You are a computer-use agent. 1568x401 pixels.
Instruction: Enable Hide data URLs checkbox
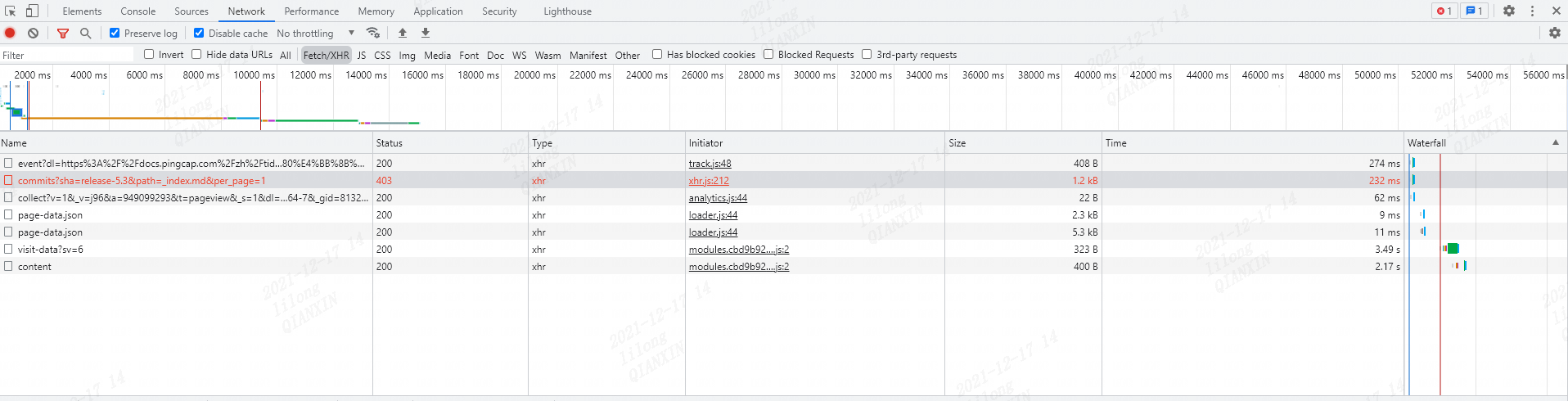tap(196, 54)
